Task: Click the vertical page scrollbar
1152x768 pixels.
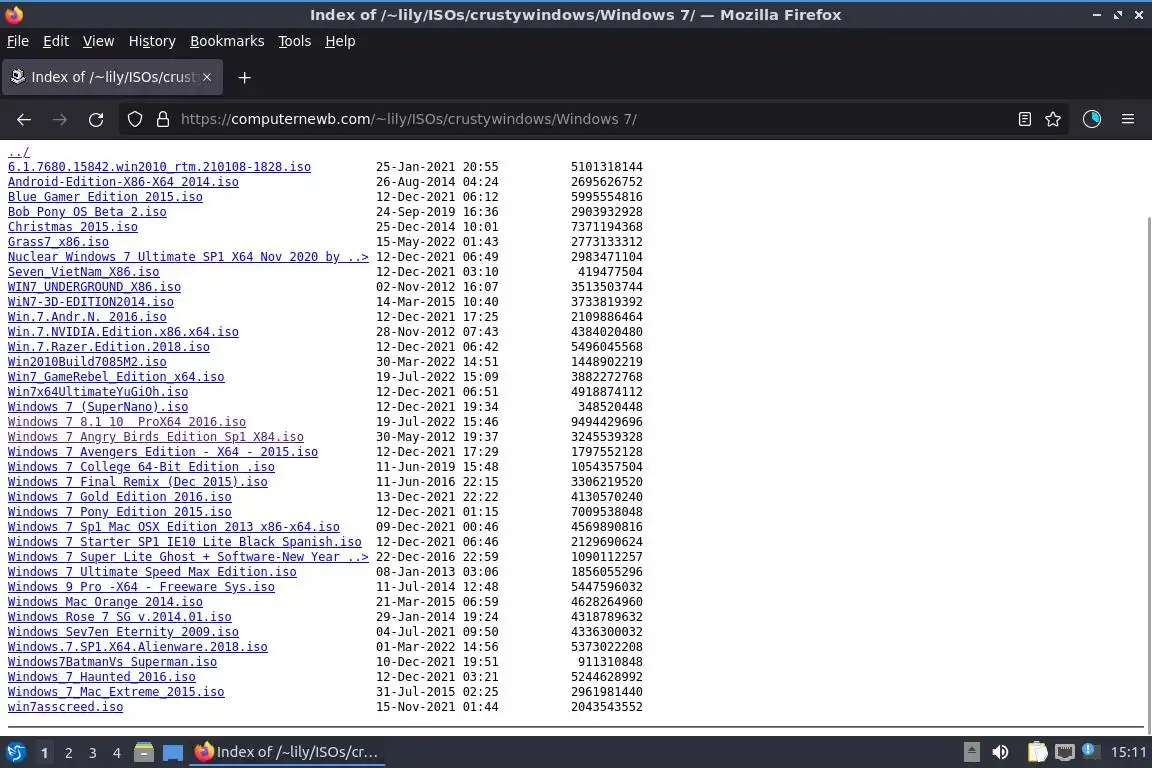Action: pyautogui.click(x=1148, y=474)
